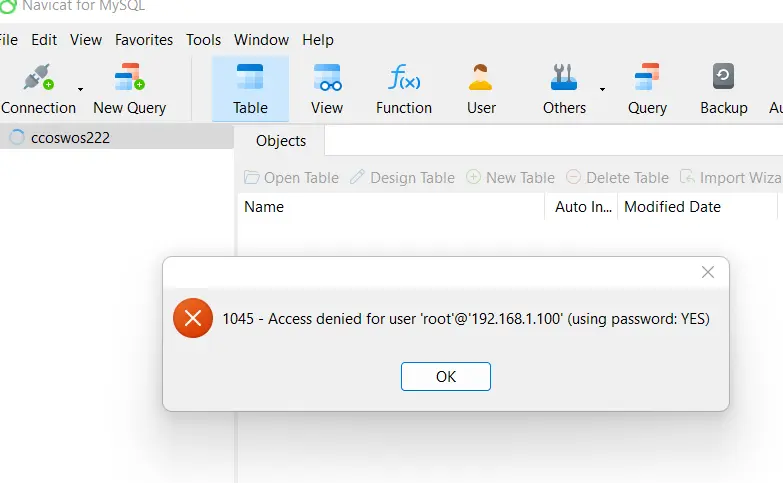The width and height of the screenshot is (783, 483).
Task: Switch to the Objects tab
Action: (281, 141)
